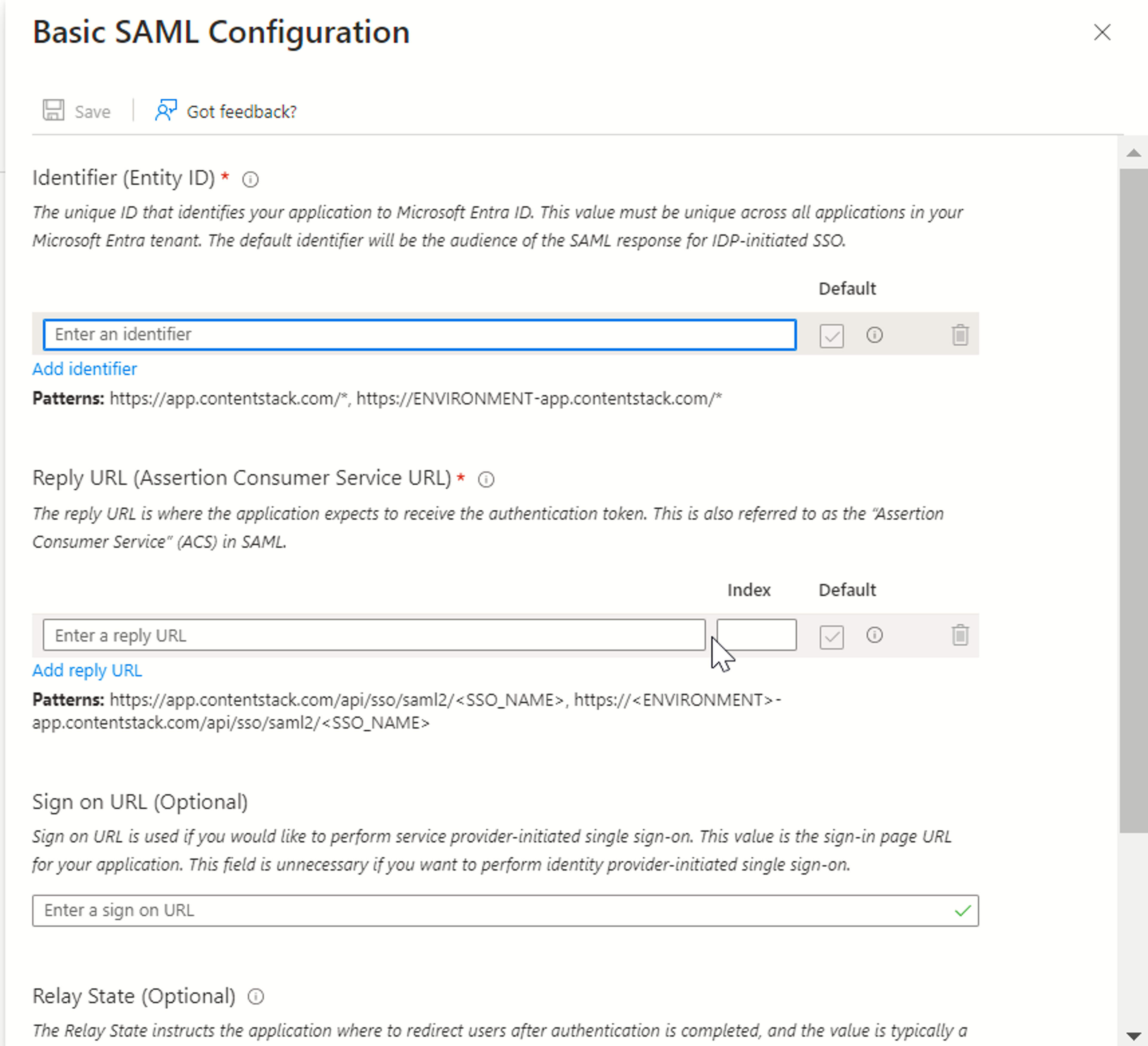Click the feedback person icon
Screen dimensions: 1148x1046
click(166, 111)
